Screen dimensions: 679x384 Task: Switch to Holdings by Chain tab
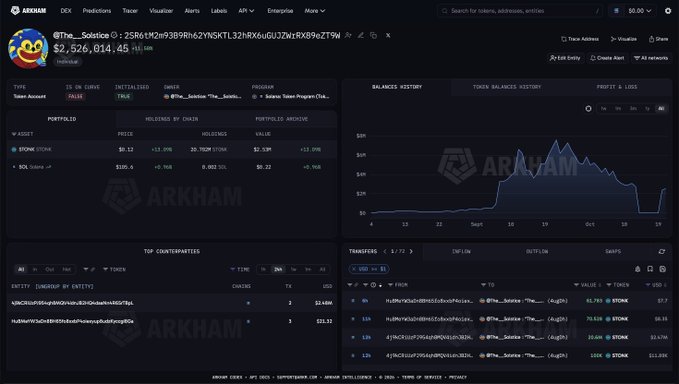coord(171,119)
